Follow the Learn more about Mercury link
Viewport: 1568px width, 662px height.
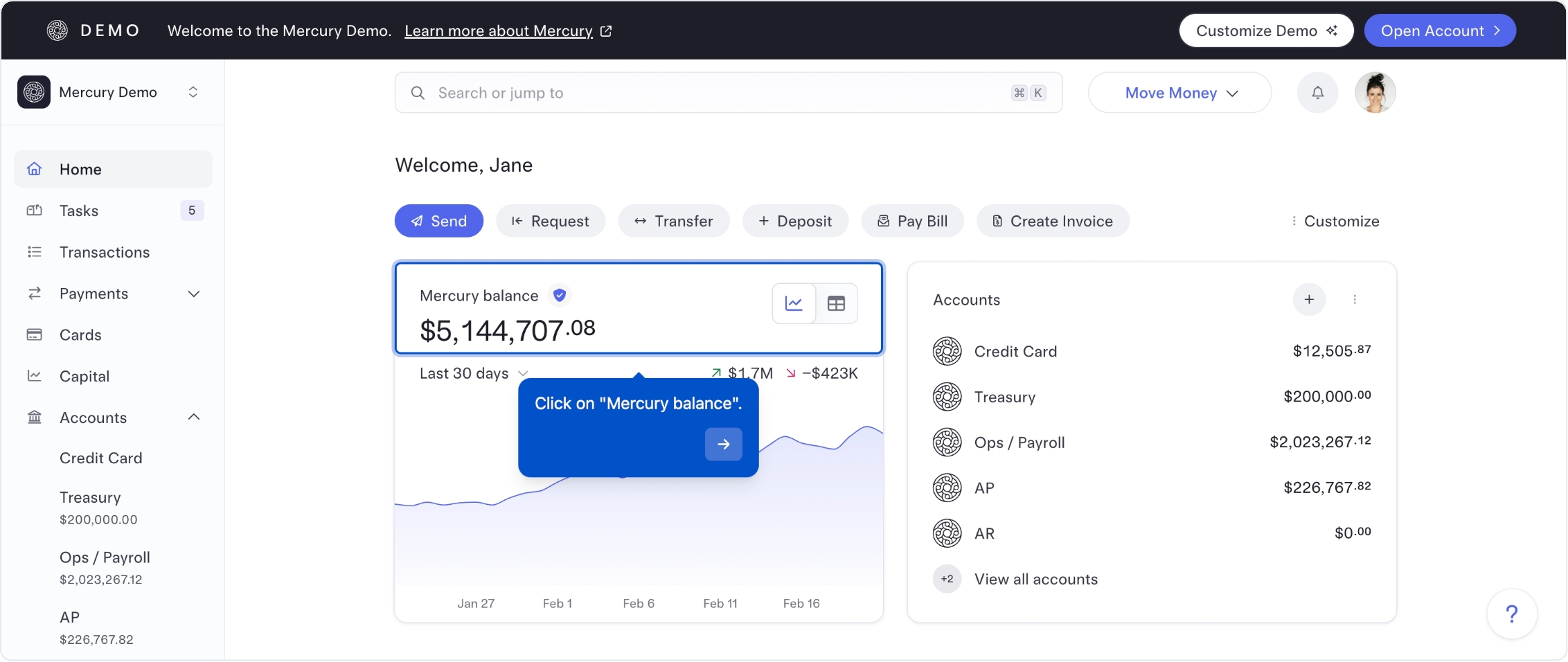point(499,31)
